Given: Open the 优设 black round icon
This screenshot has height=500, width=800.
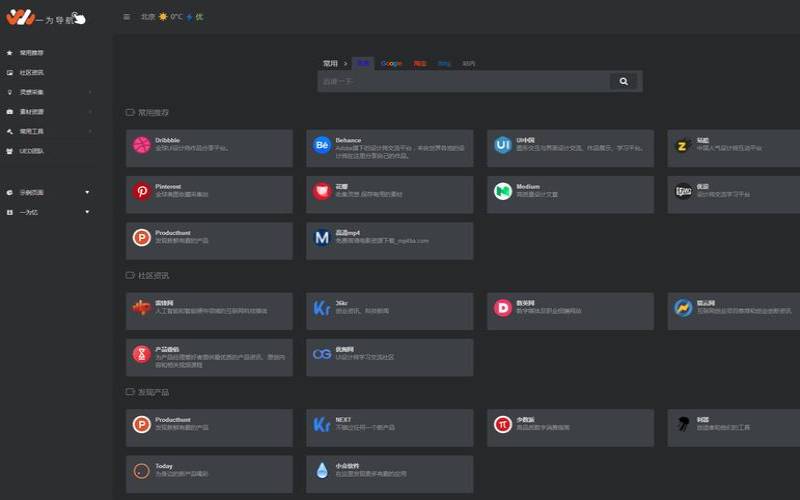Looking at the screenshot, I should (x=683, y=191).
